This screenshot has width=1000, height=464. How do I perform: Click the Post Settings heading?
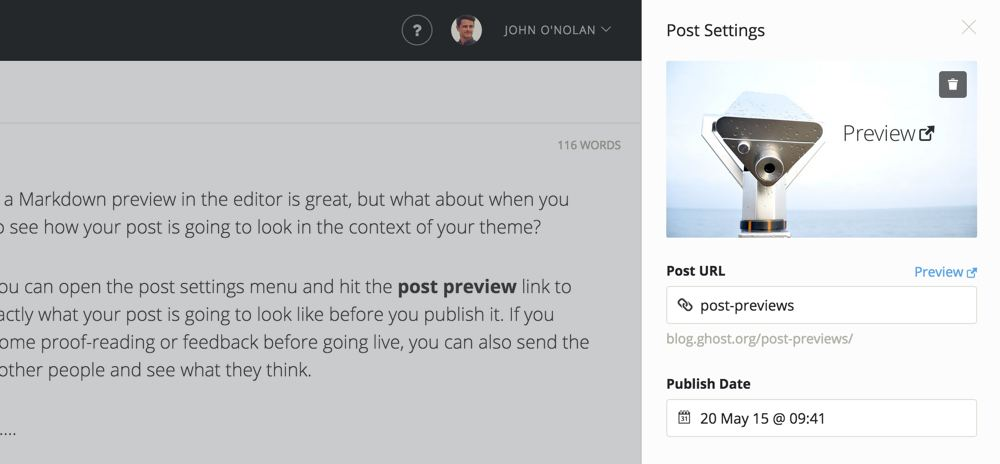716,31
